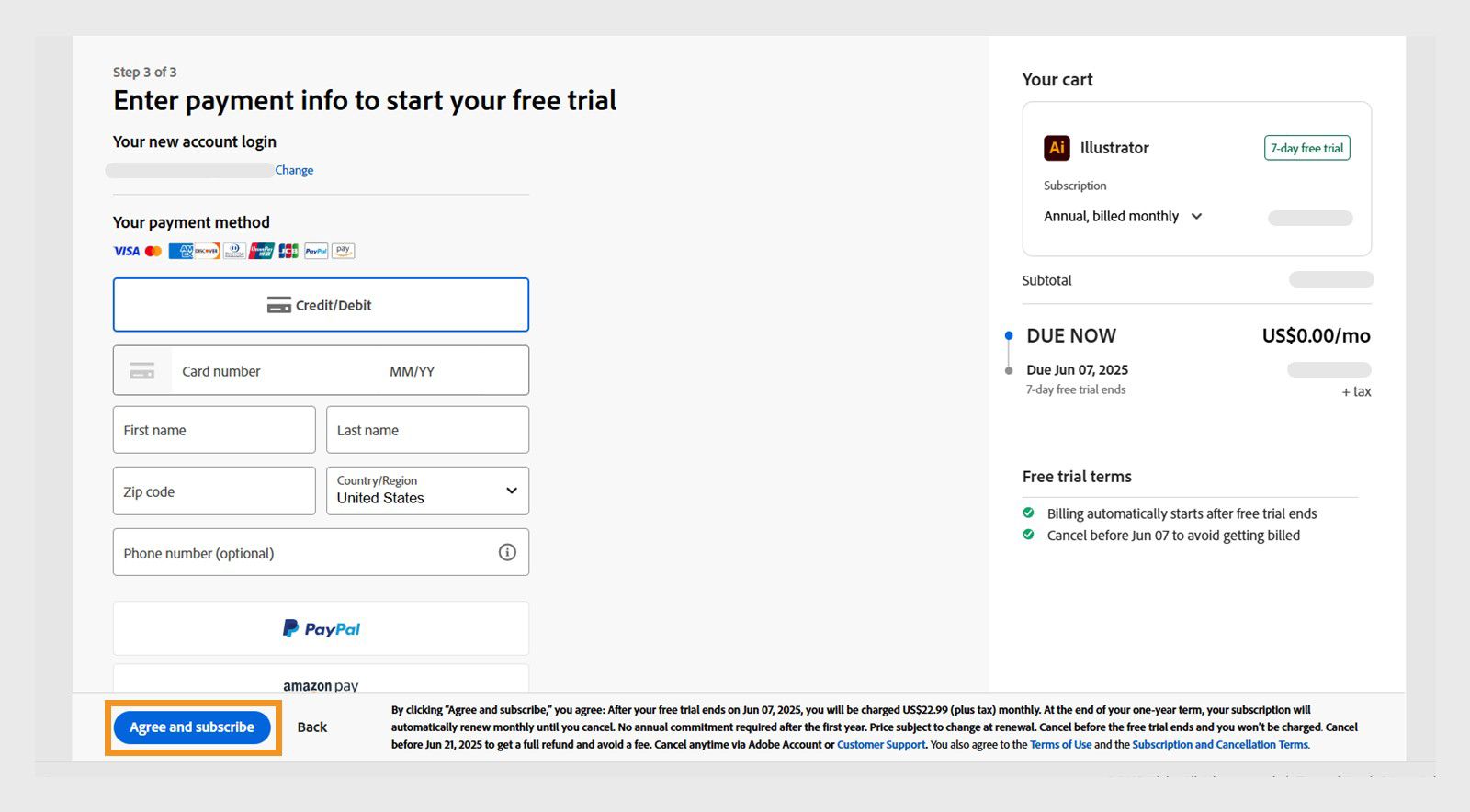Screen dimensions: 1470x812
Task: Click the Back button
Action: (x=312, y=727)
